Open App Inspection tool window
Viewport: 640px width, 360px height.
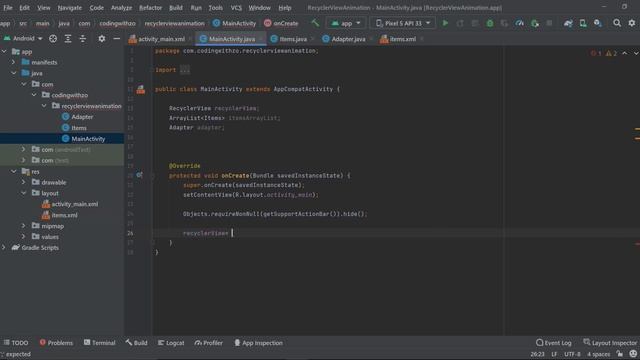tap(258, 343)
